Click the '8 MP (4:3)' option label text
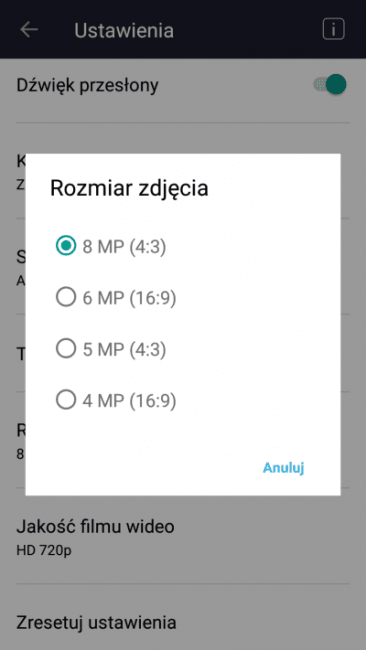The height and width of the screenshot is (650, 366). pos(124,247)
